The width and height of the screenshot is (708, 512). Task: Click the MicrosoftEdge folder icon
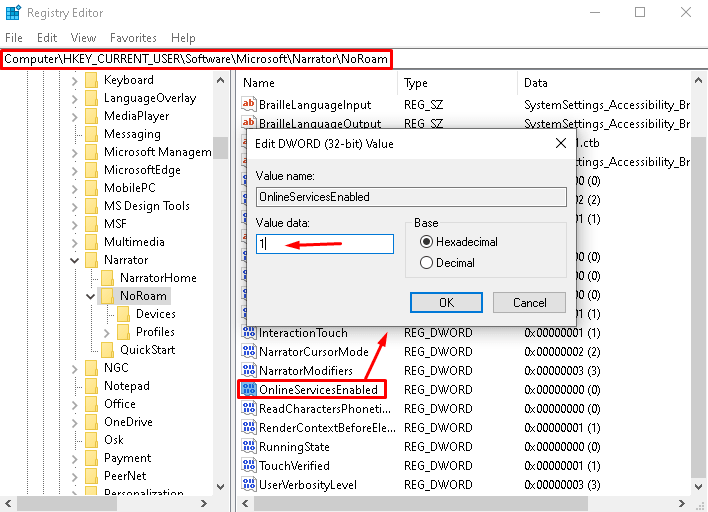click(92, 170)
